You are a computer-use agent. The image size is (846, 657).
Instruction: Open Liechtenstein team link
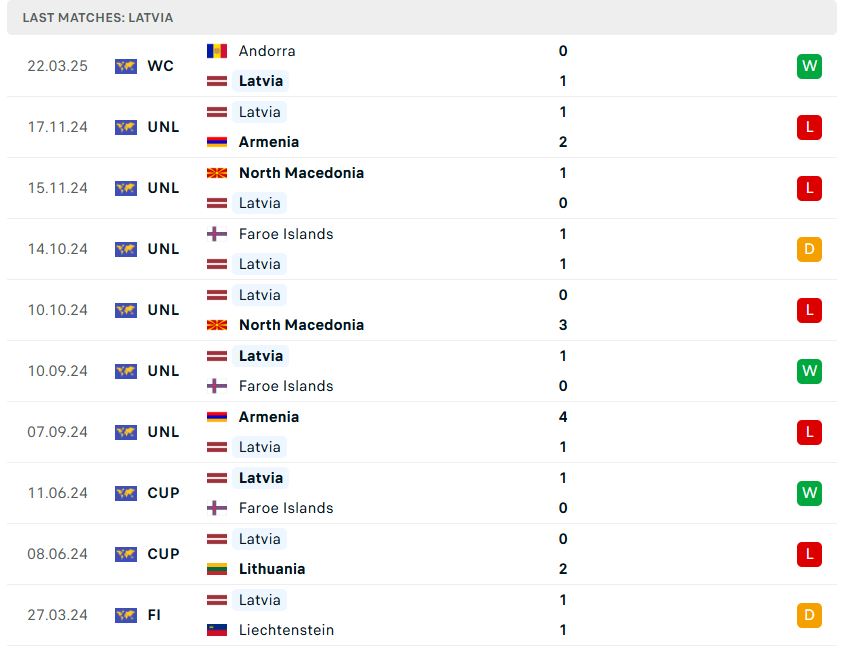point(286,630)
